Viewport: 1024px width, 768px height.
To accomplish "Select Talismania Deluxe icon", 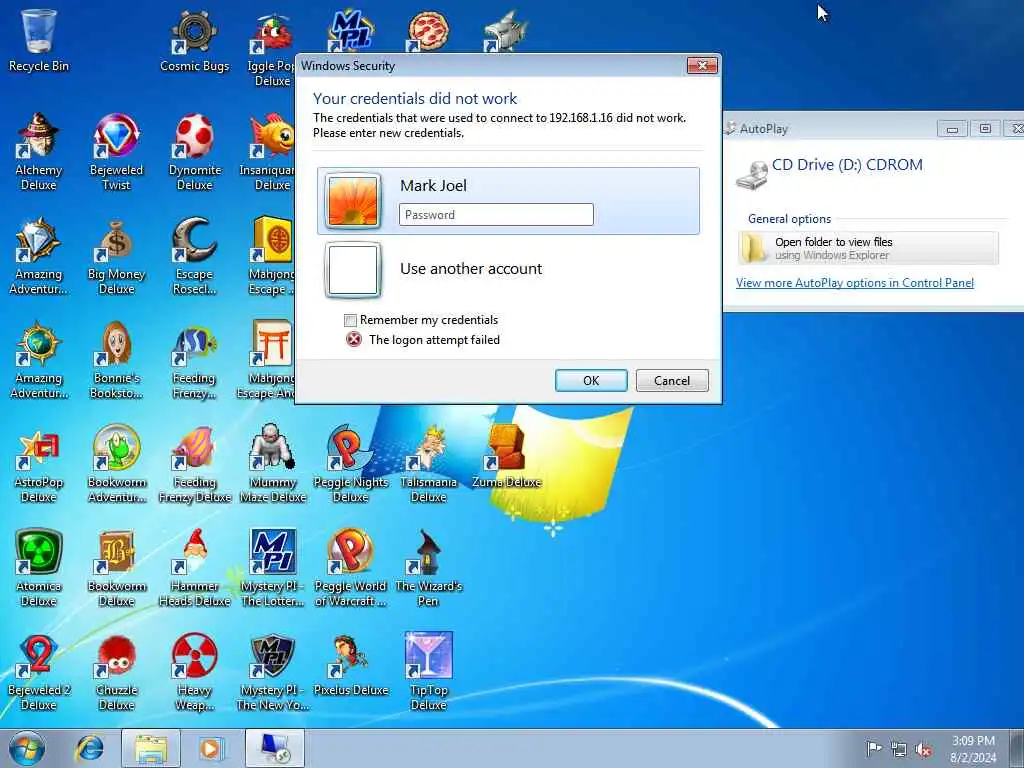I will pyautogui.click(x=428, y=464).
